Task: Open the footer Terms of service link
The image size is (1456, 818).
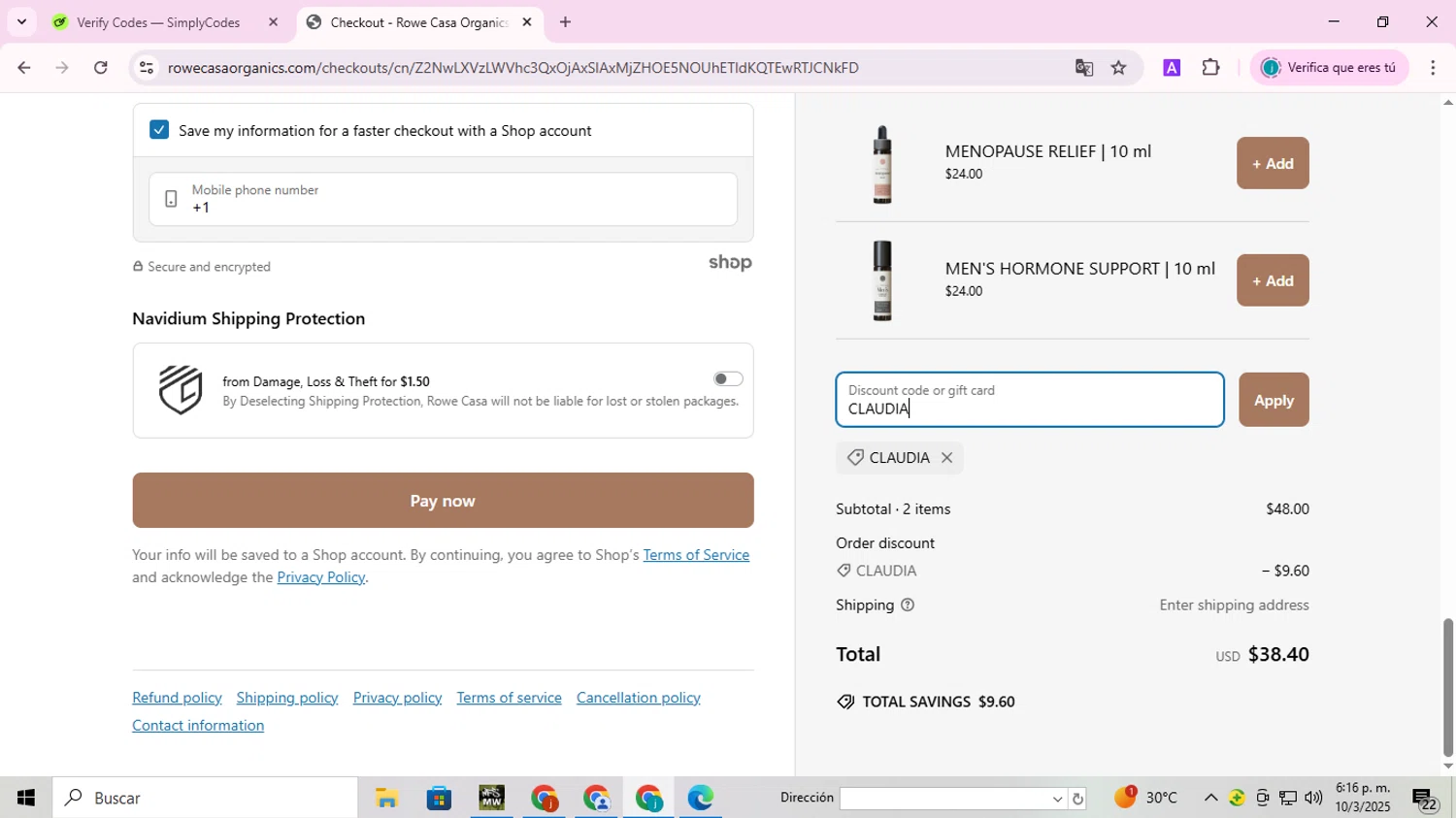Action: coord(509,698)
